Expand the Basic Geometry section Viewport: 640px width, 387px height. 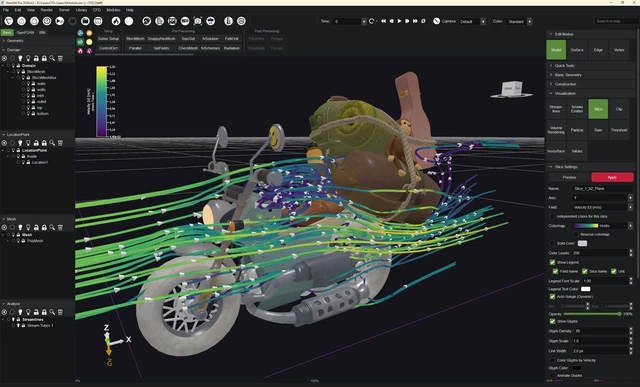[590, 75]
